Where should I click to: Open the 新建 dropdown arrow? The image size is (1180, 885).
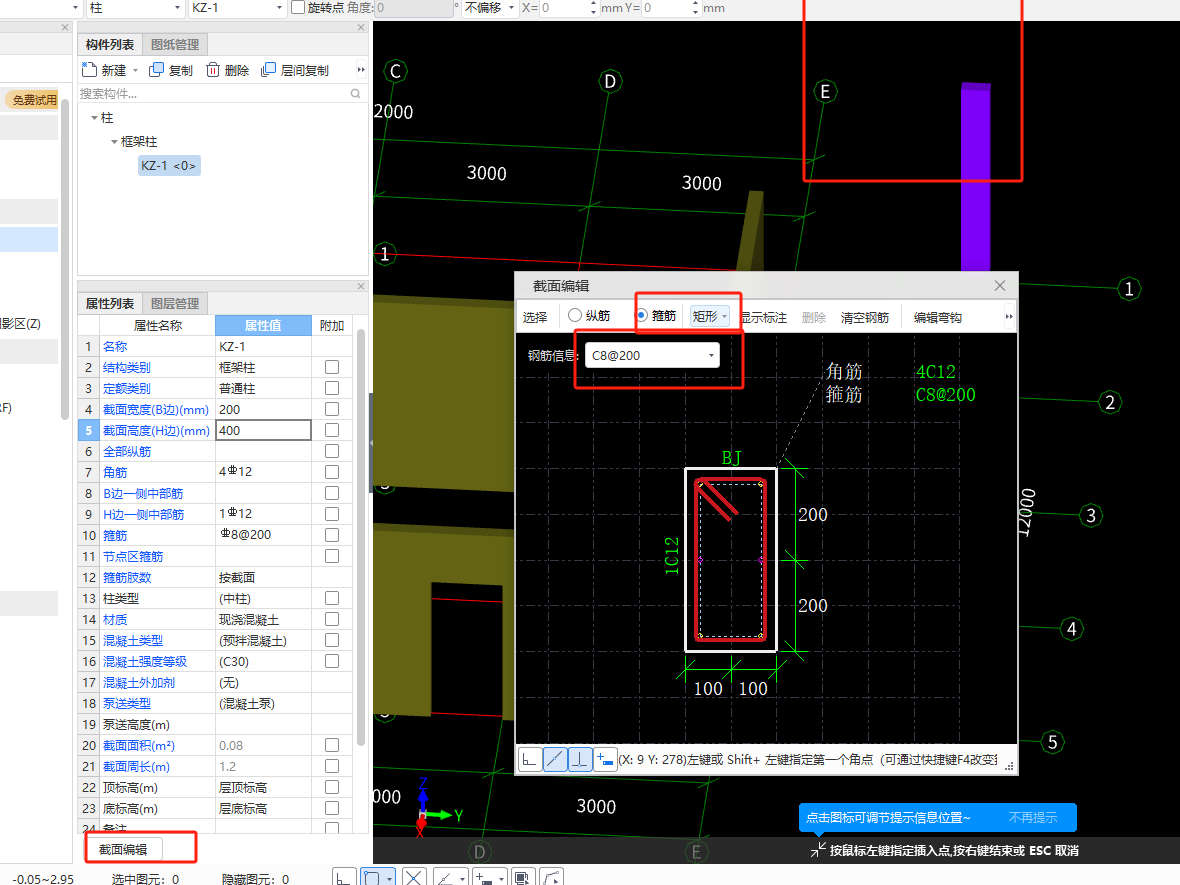(135, 70)
